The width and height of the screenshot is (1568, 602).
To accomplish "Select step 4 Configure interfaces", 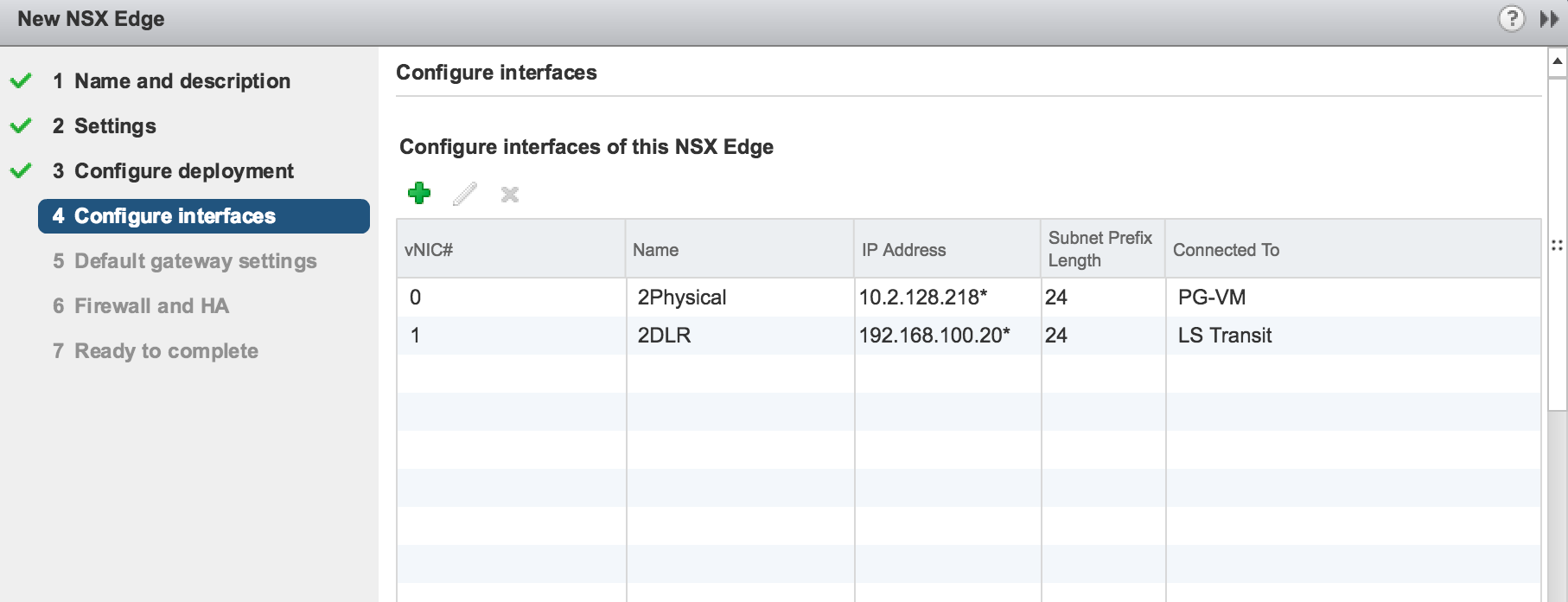I will (x=204, y=216).
